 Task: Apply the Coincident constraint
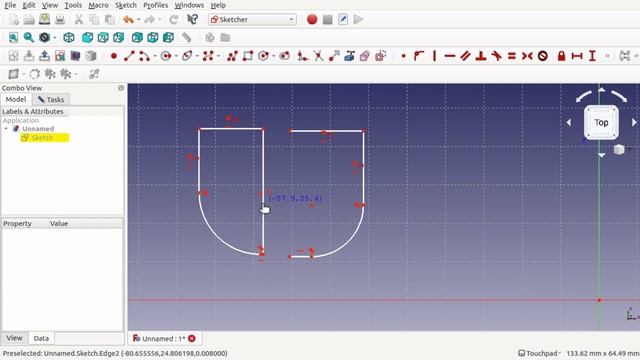[404, 56]
